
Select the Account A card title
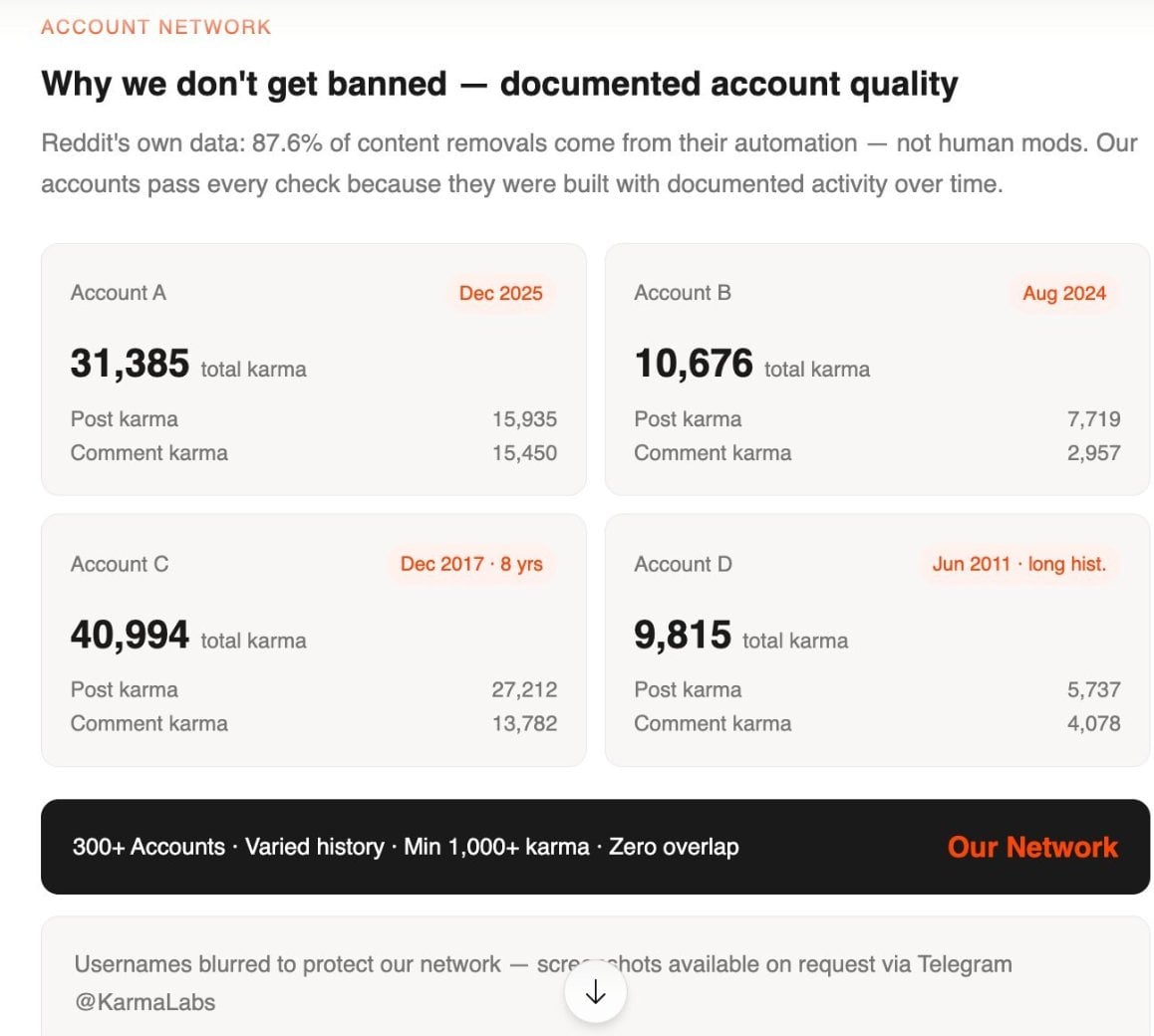pyautogui.click(x=119, y=293)
